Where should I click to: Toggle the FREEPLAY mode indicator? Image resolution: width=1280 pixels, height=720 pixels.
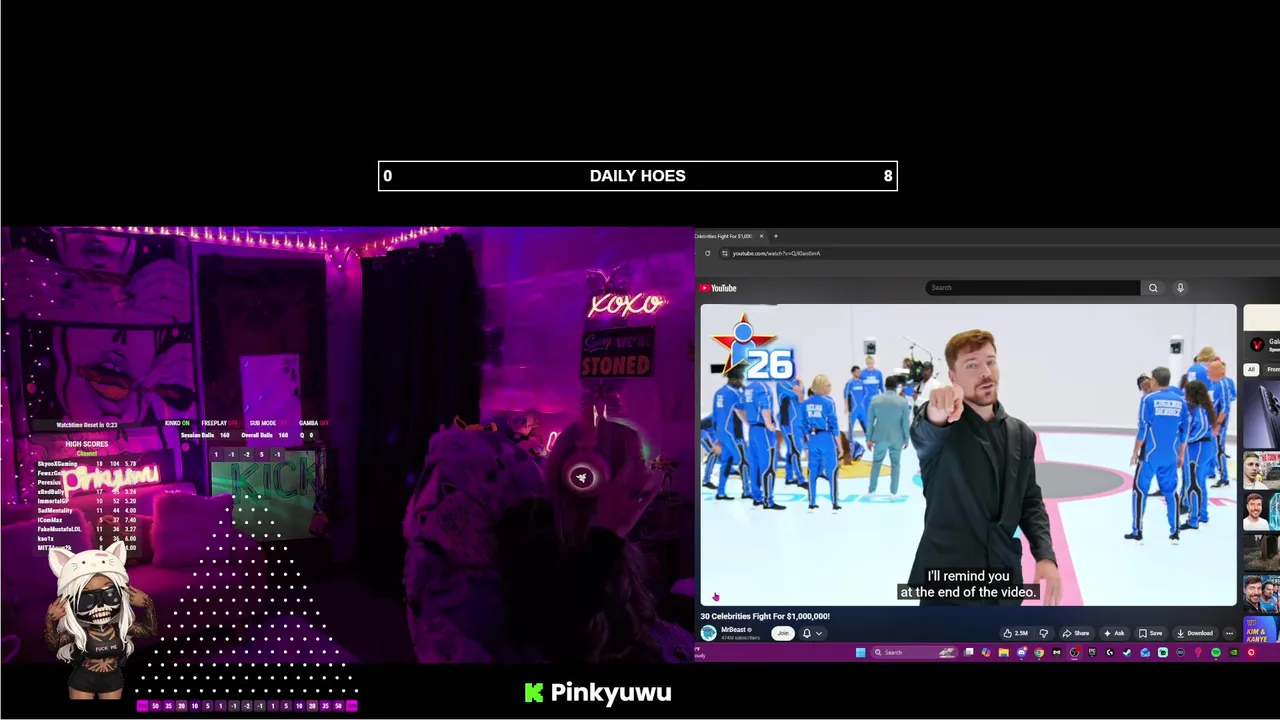coord(220,423)
